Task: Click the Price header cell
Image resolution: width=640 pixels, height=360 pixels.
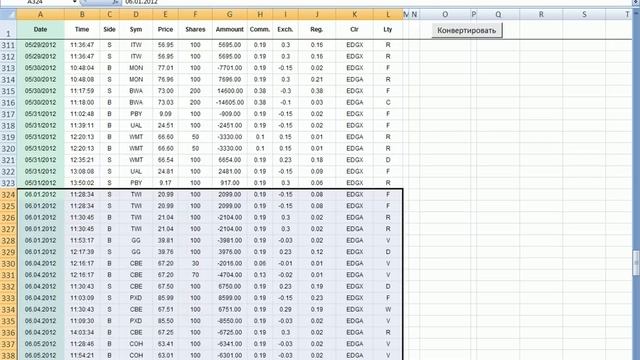Action: click(x=165, y=29)
